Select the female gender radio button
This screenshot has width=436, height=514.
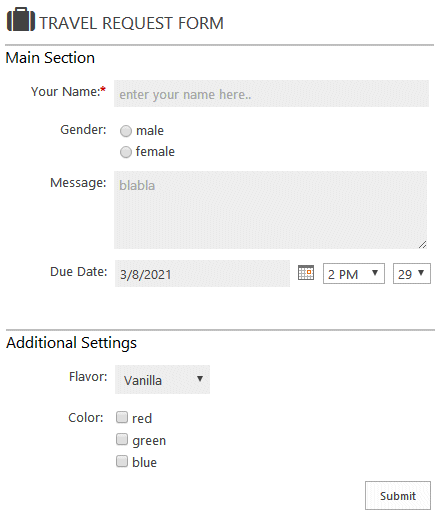tap(126, 152)
